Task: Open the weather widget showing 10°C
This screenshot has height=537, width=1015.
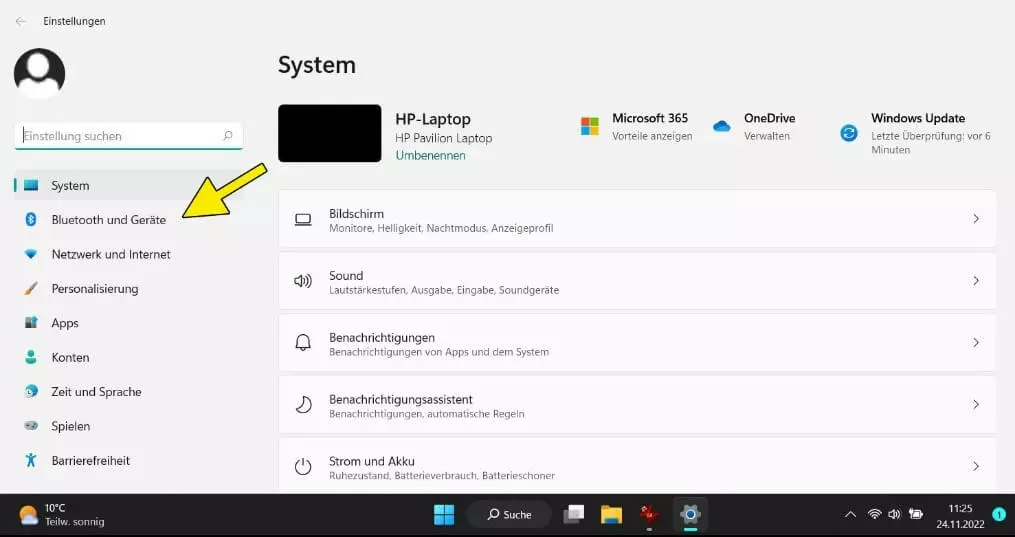Action: point(61,515)
